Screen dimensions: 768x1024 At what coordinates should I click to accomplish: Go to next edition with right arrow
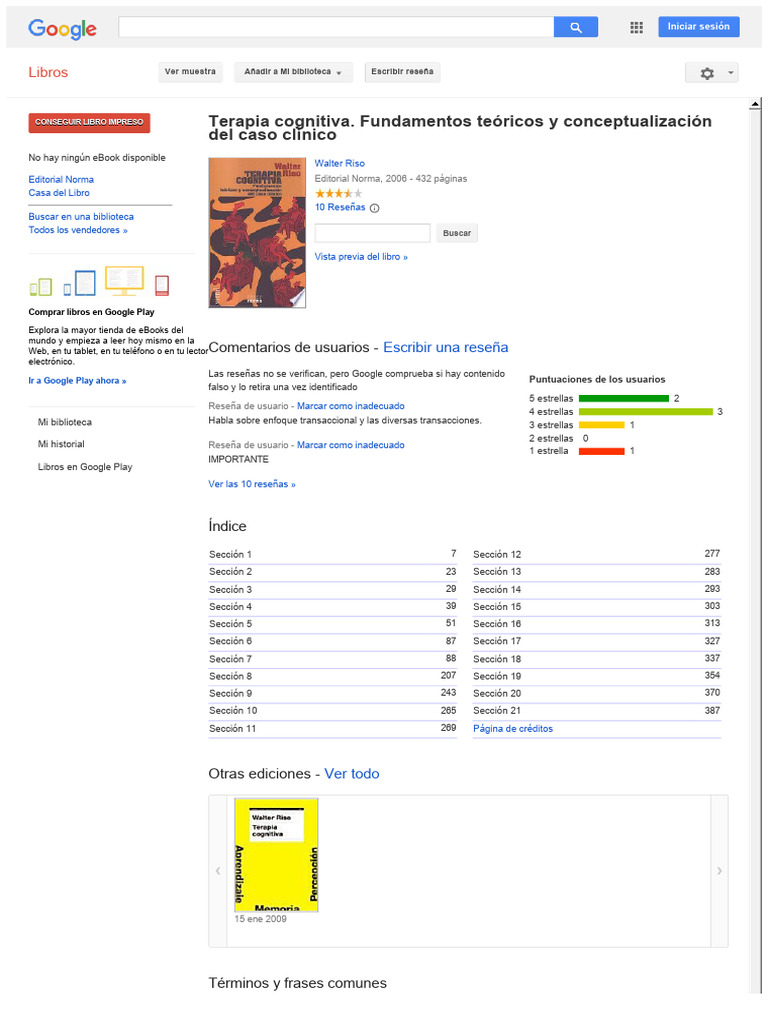click(719, 871)
